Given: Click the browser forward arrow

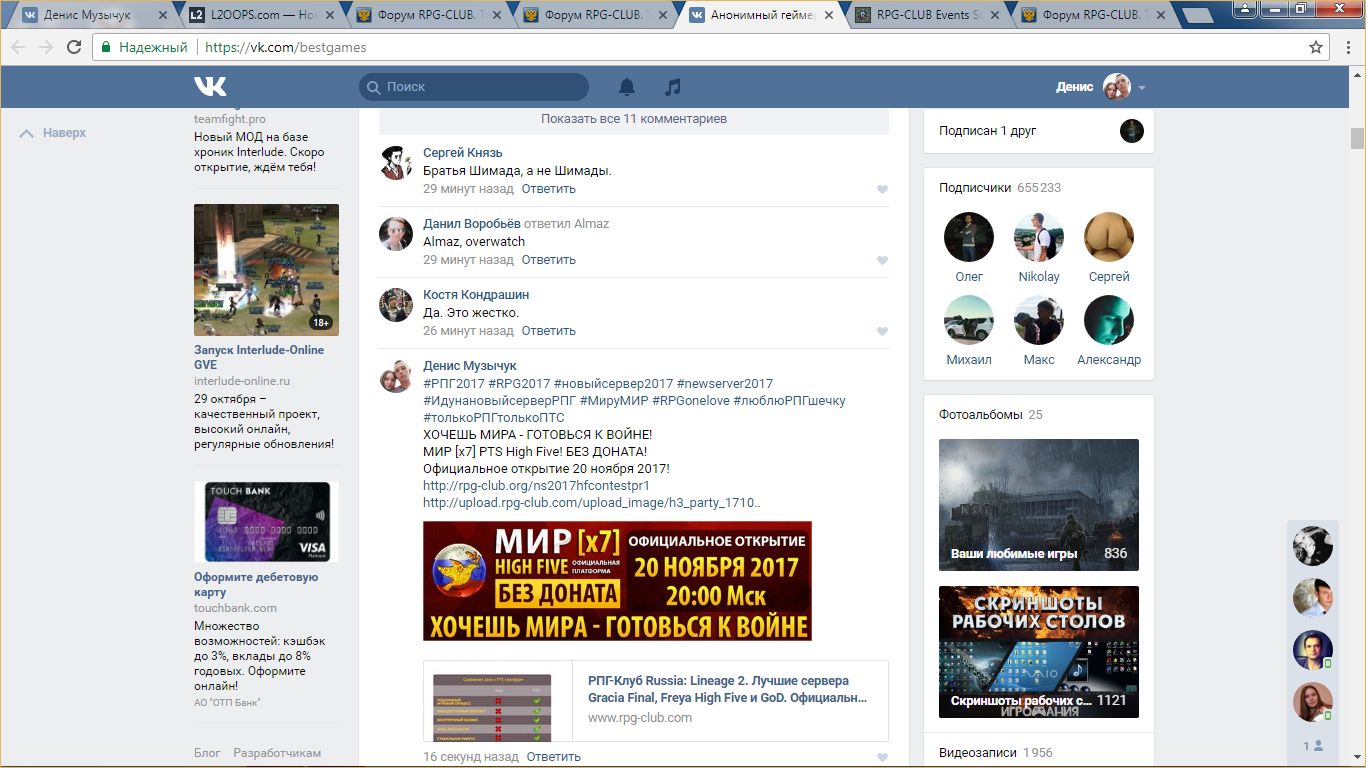Looking at the screenshot, I should (x=46, y=47).
